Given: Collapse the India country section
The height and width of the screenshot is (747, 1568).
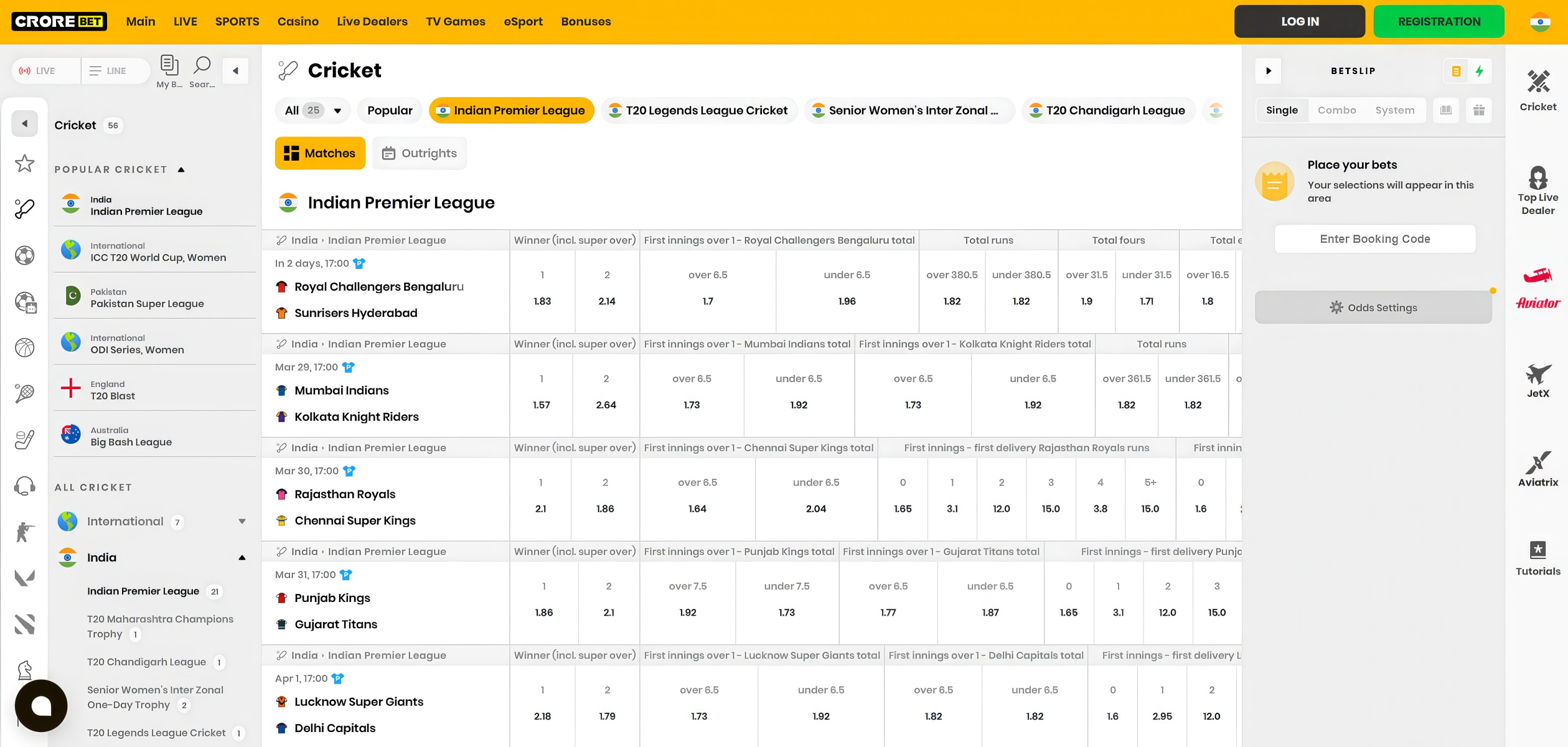Looking at the screenshot, I should [x=242, y=557].
